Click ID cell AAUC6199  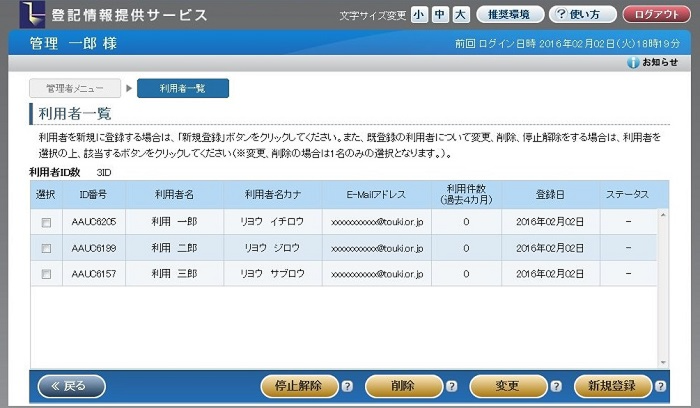coord(94,248)
